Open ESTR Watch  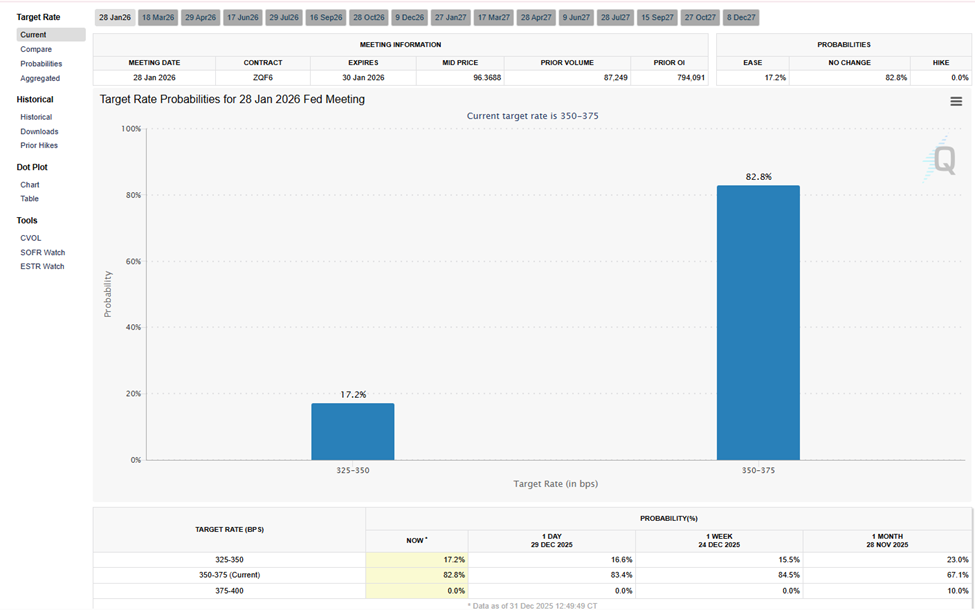(41, 266)
